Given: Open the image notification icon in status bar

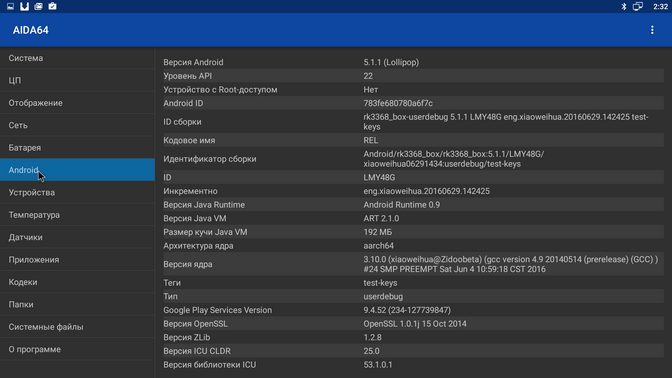Looking at the screenshot, I should (10, 6).
